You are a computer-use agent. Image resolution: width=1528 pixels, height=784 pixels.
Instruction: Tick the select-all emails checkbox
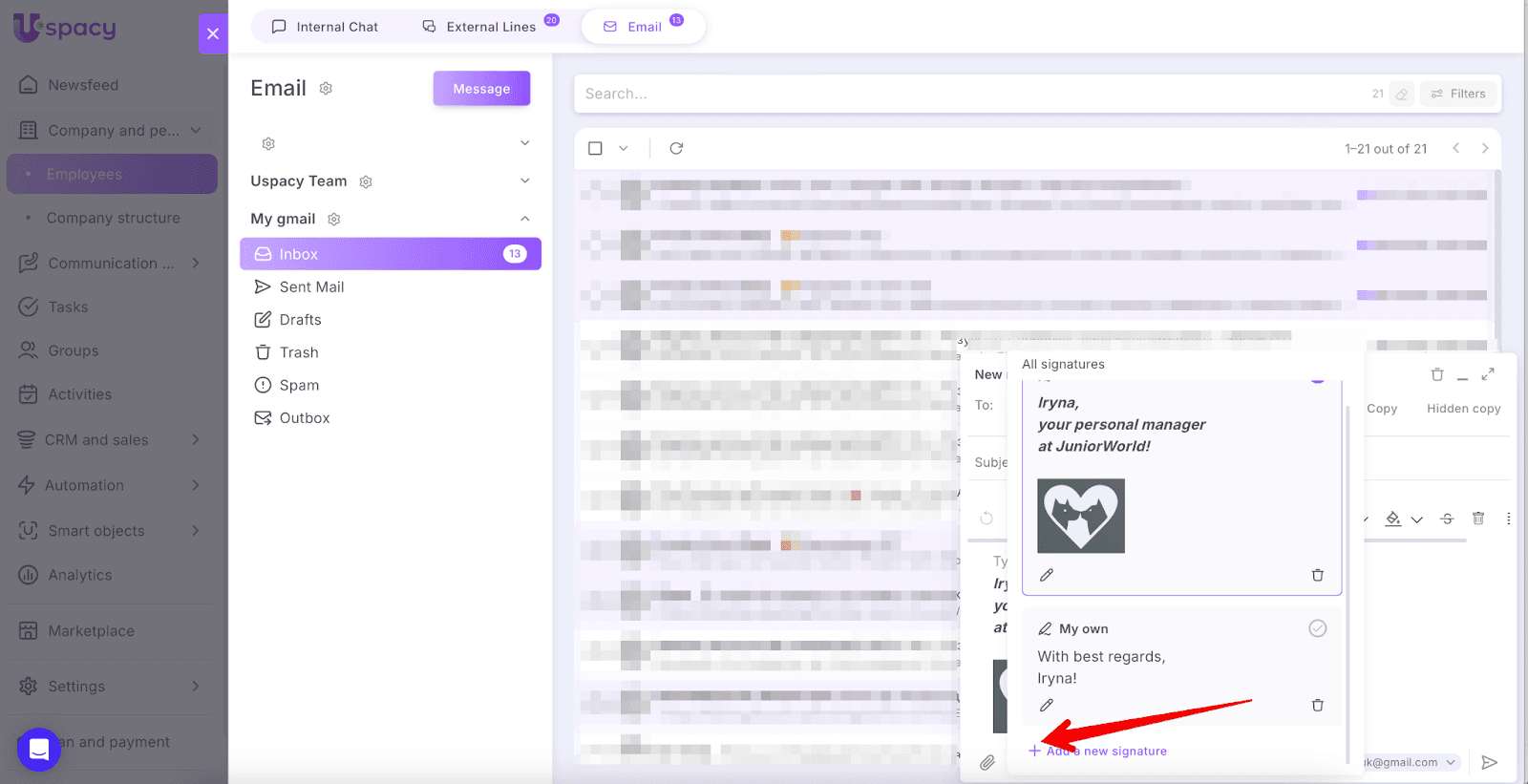595,148
